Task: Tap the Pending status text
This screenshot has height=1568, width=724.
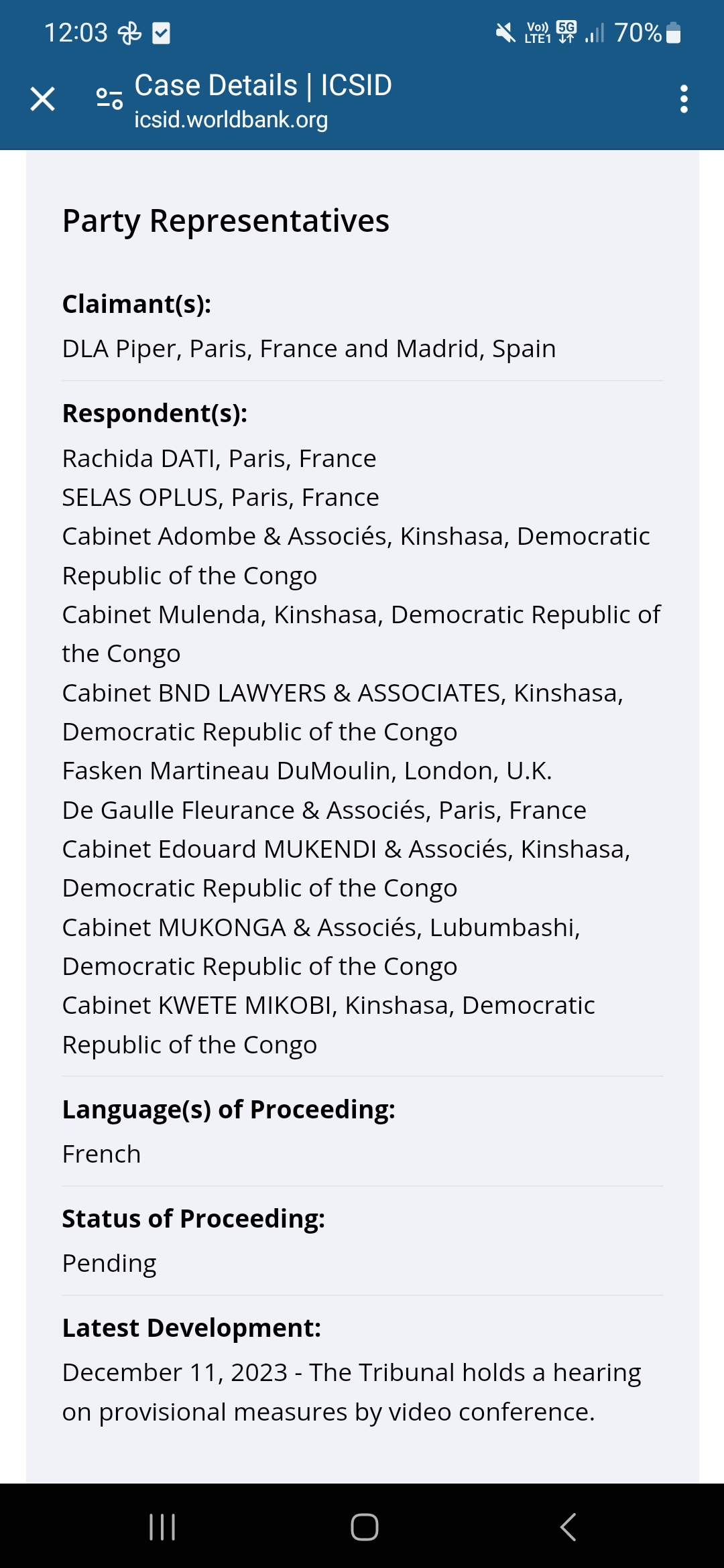Action: pos(109,1263)
